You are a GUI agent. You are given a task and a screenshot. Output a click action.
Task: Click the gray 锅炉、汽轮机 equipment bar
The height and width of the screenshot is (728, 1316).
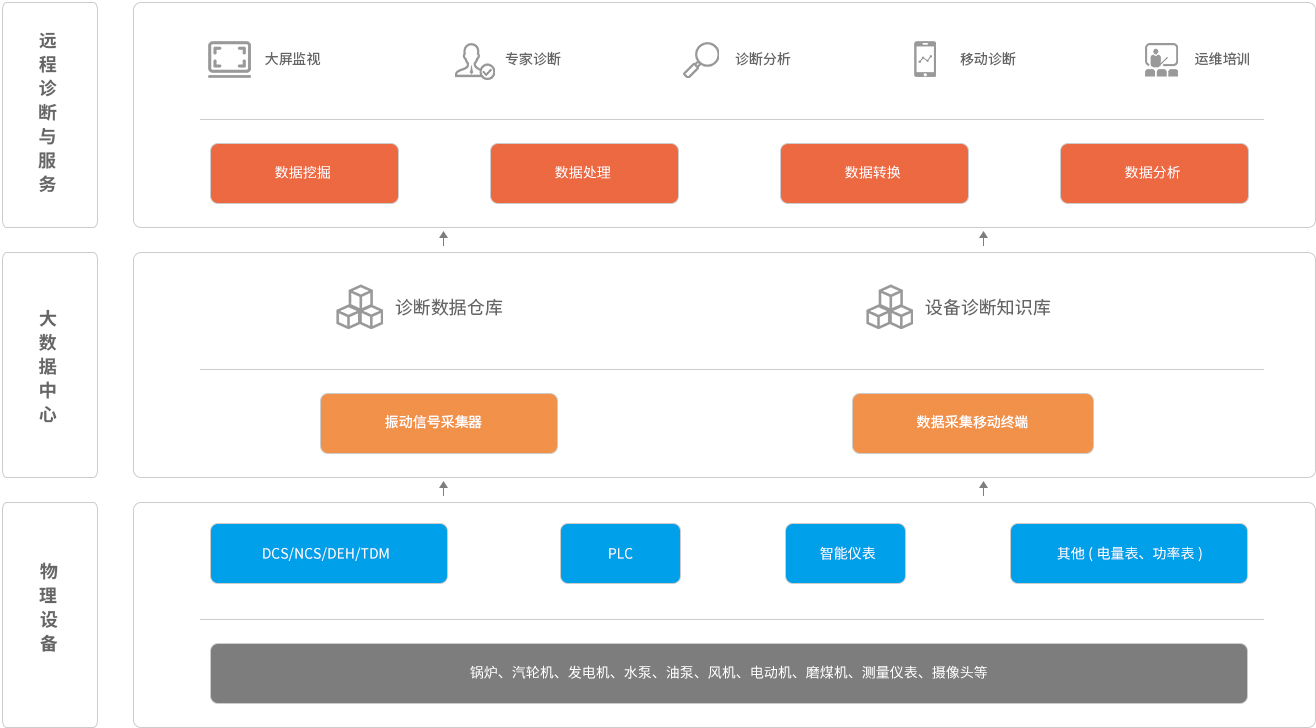728,674
